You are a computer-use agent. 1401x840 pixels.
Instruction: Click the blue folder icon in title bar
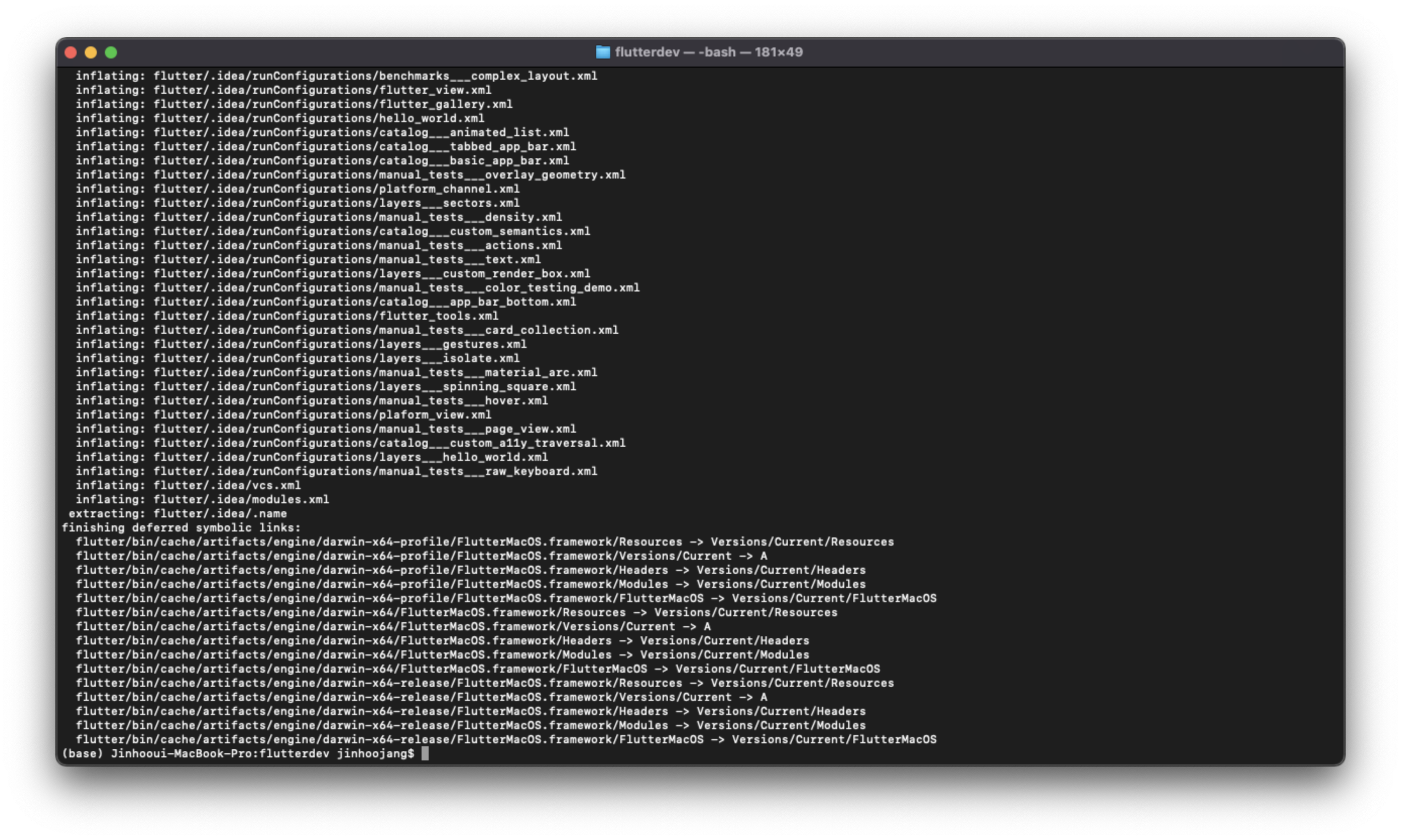603,52
